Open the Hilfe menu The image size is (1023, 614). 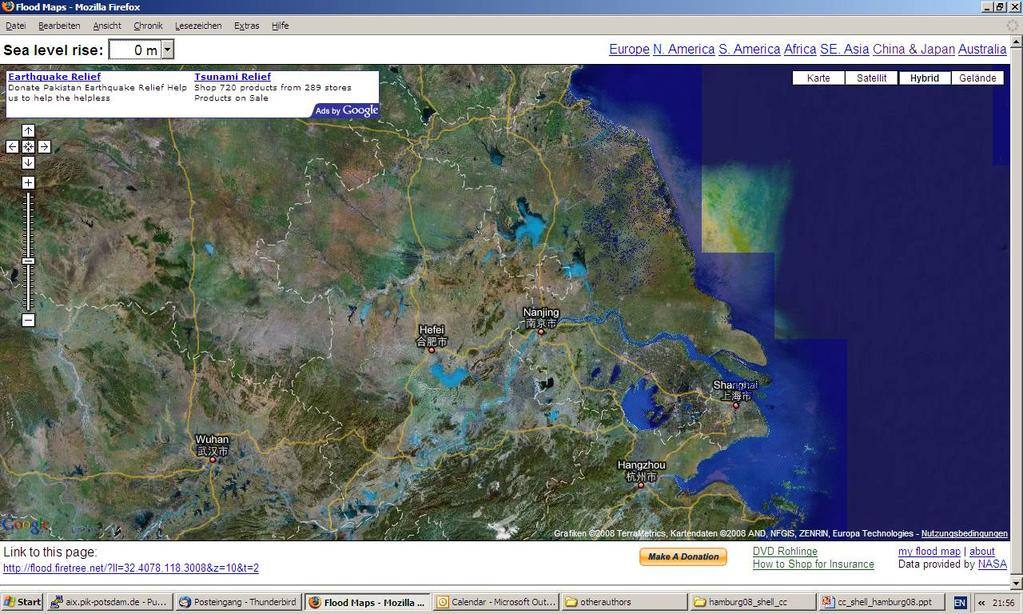click(280, 25)
